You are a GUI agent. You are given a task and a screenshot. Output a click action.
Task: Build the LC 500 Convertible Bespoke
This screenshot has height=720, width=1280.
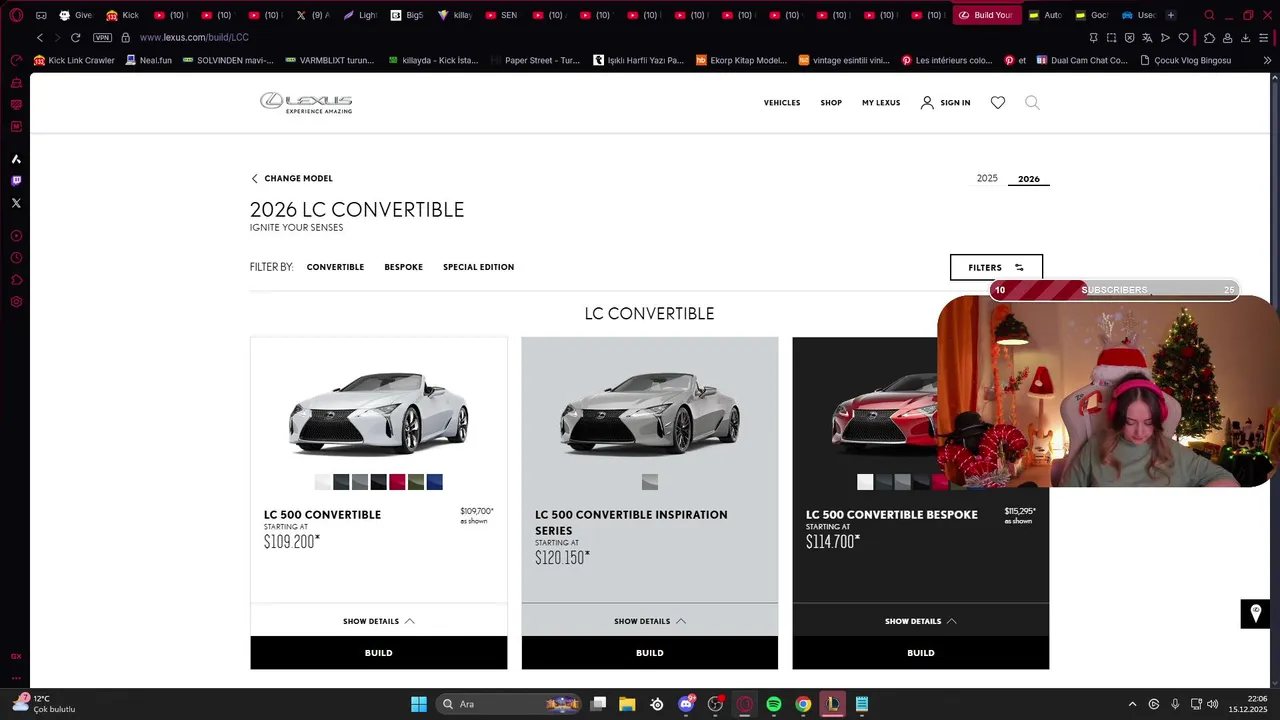921,653
